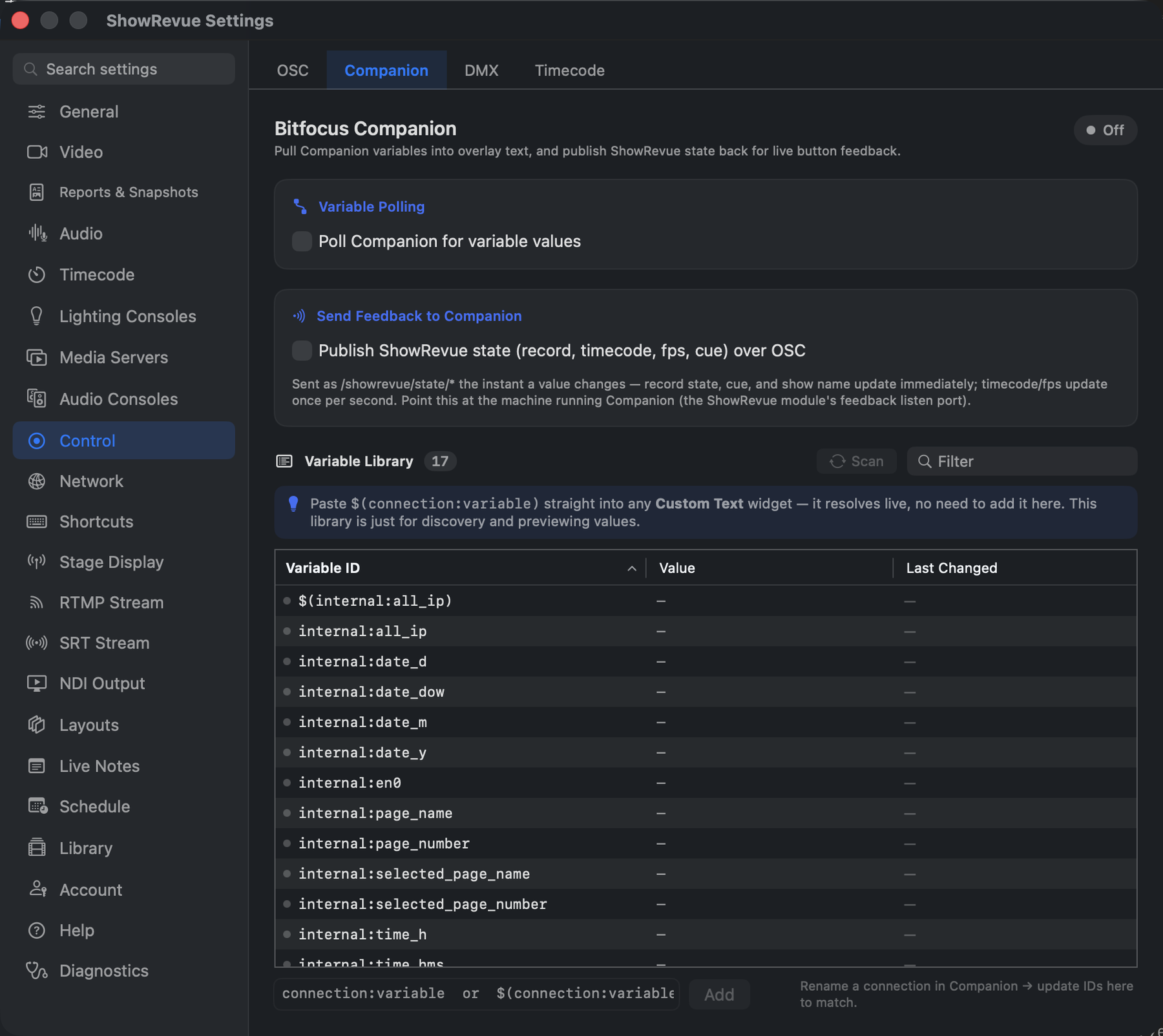Image resolution: width=1163 pixels, height=1036 pixels.
Task: Open the DMX tab
Action: [481, 70]
